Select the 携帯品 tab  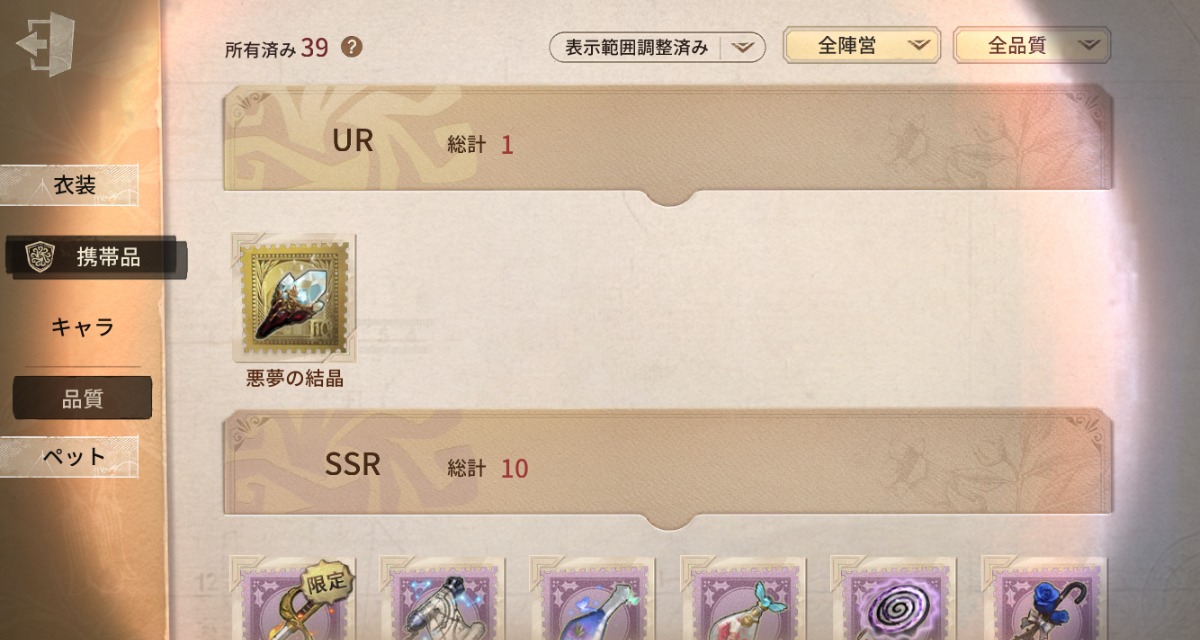(x=98, y=257)
